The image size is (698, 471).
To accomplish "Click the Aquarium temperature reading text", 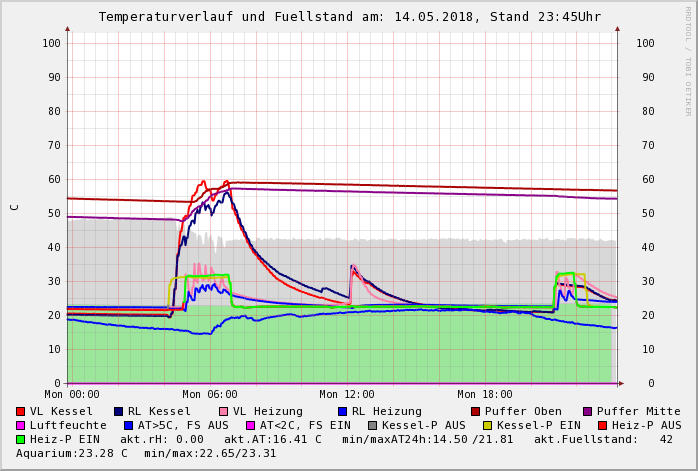I will pyautogui.click(x=72, y=453).
